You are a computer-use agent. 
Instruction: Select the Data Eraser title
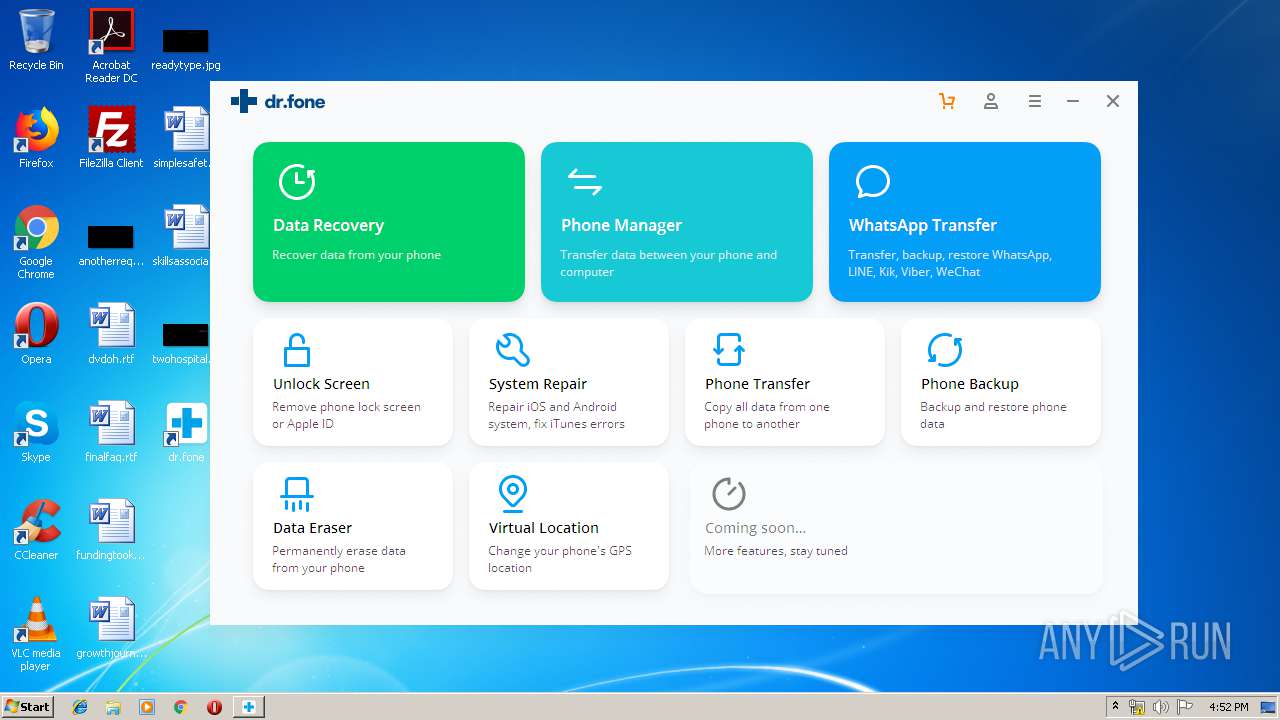pos(312,528)
